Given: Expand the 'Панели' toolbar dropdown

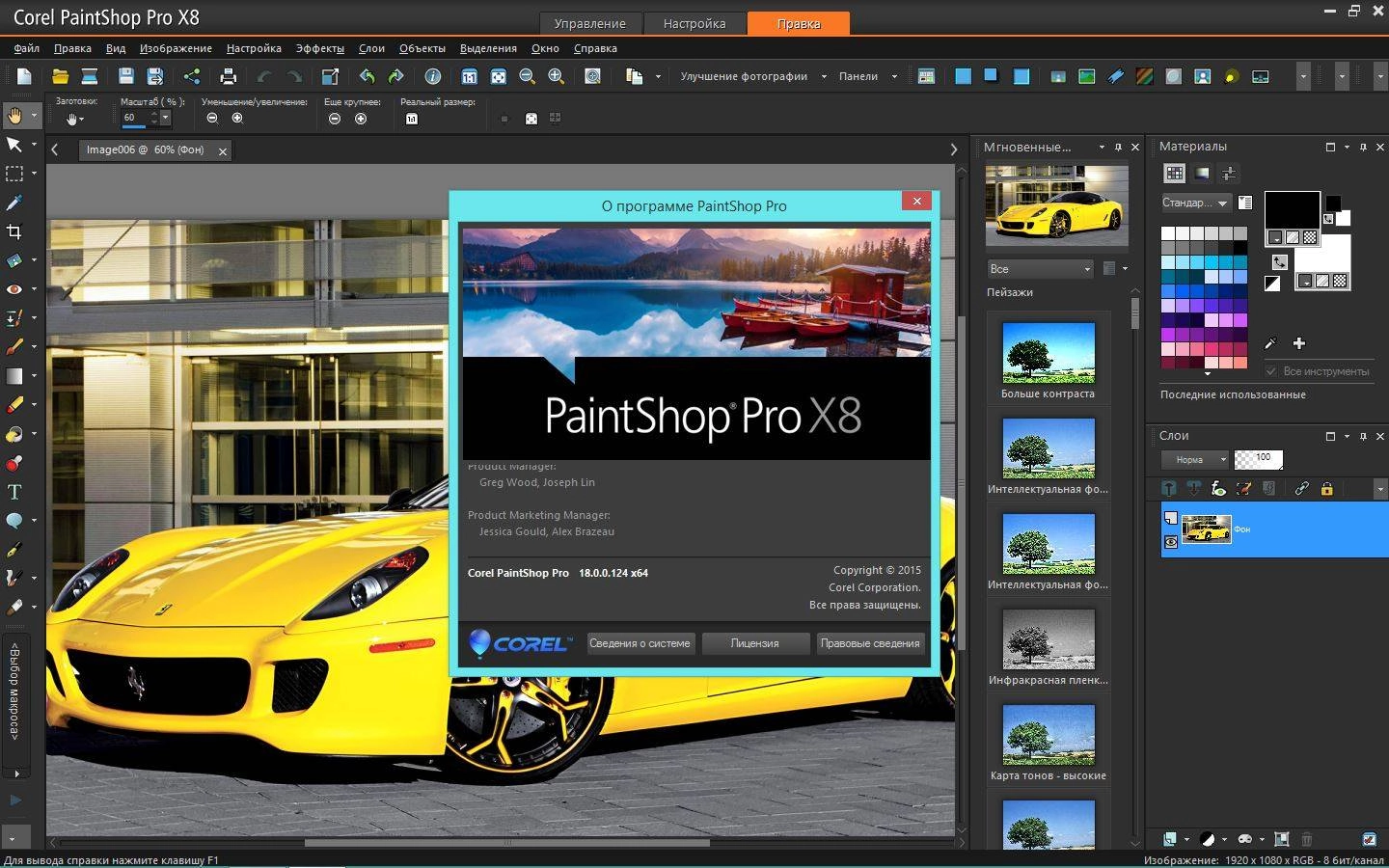Looking at the screenshot, I should [x=894, y=76].
